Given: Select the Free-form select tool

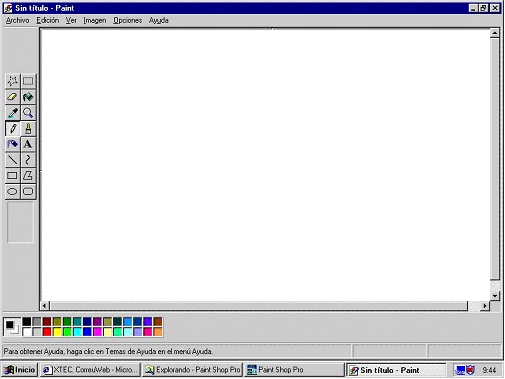Looking at the screenshot, I should (x=13, y=81).
